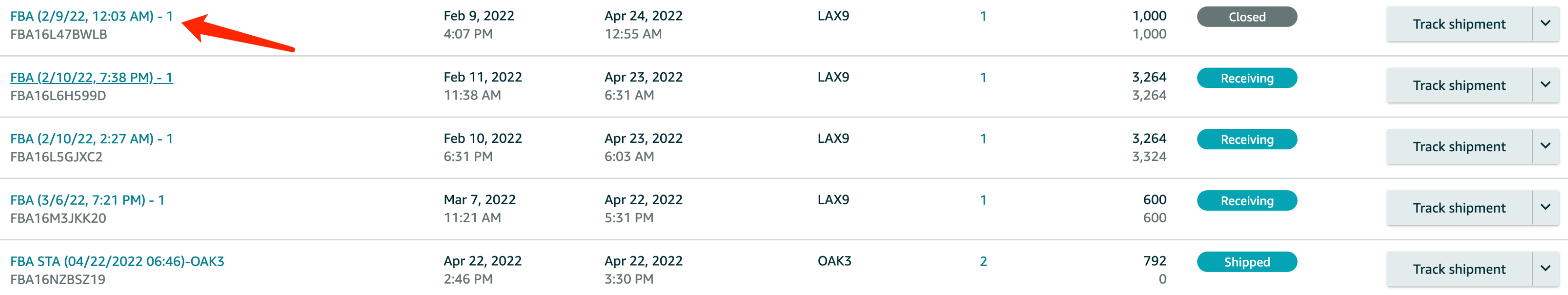
Task: Expand dropdown arrow for OAK3 shipment actions
Action: point(1546,269)
